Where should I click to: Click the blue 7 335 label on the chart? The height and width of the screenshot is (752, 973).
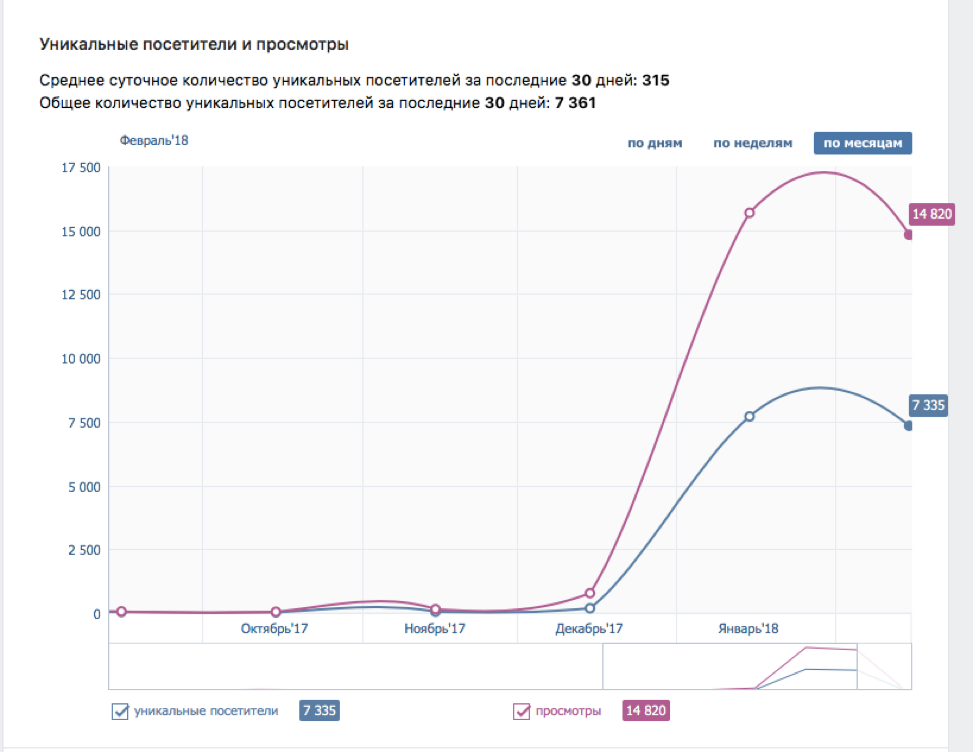[x=929, y=405]
